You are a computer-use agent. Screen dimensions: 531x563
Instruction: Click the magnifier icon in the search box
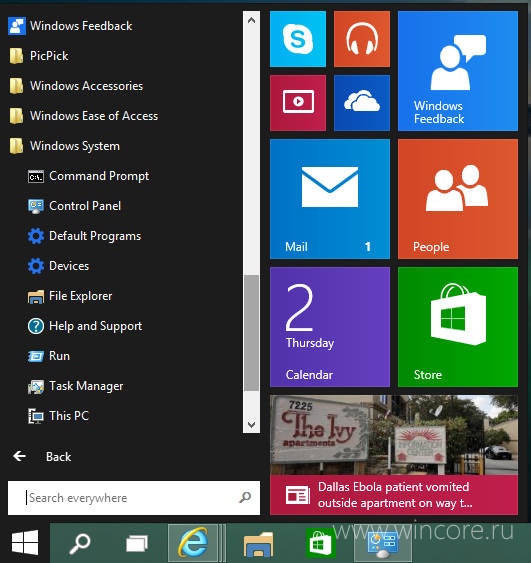[245, 498]
